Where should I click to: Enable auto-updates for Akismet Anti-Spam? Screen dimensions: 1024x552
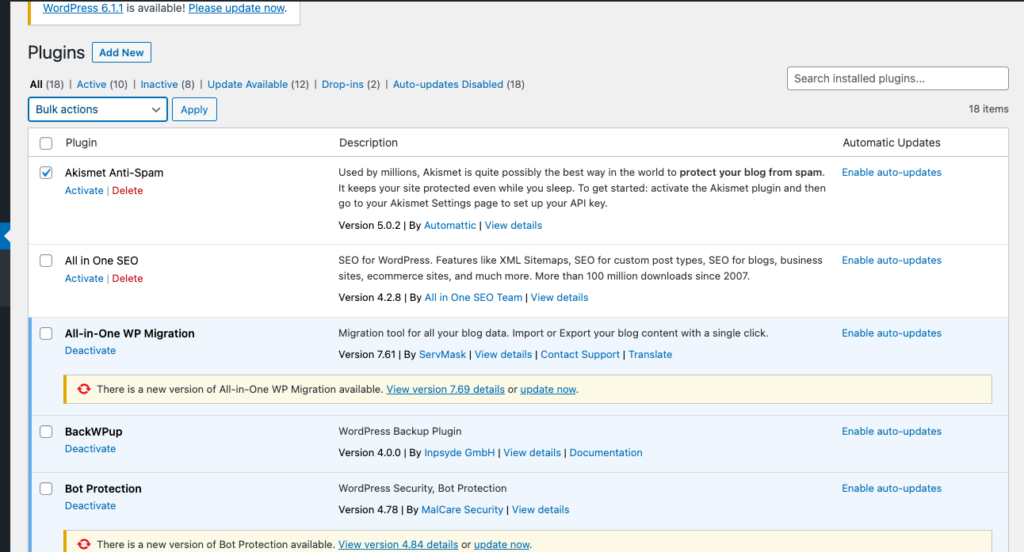[891, 172]
